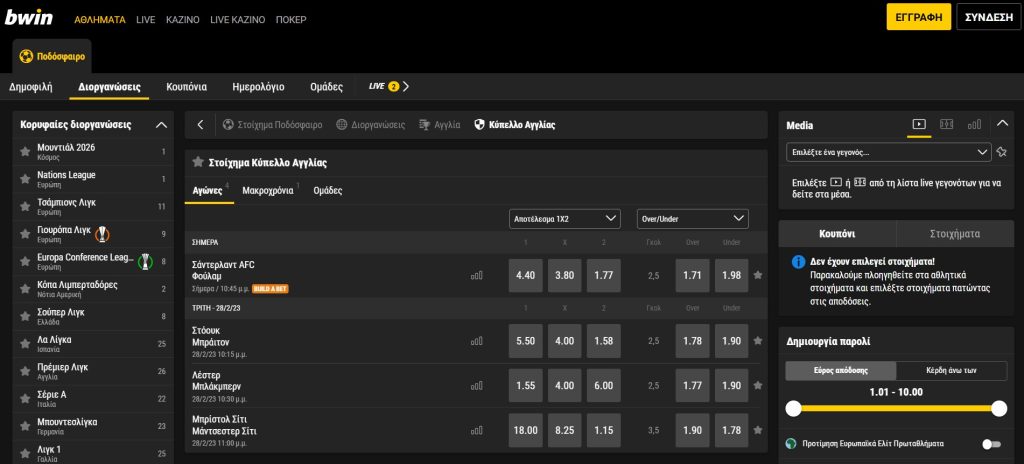The image size is (1024, 464).
Task: Select Under 1.78 for Μπρίστολ Σίτι match
Action: [x=731, y=430]
